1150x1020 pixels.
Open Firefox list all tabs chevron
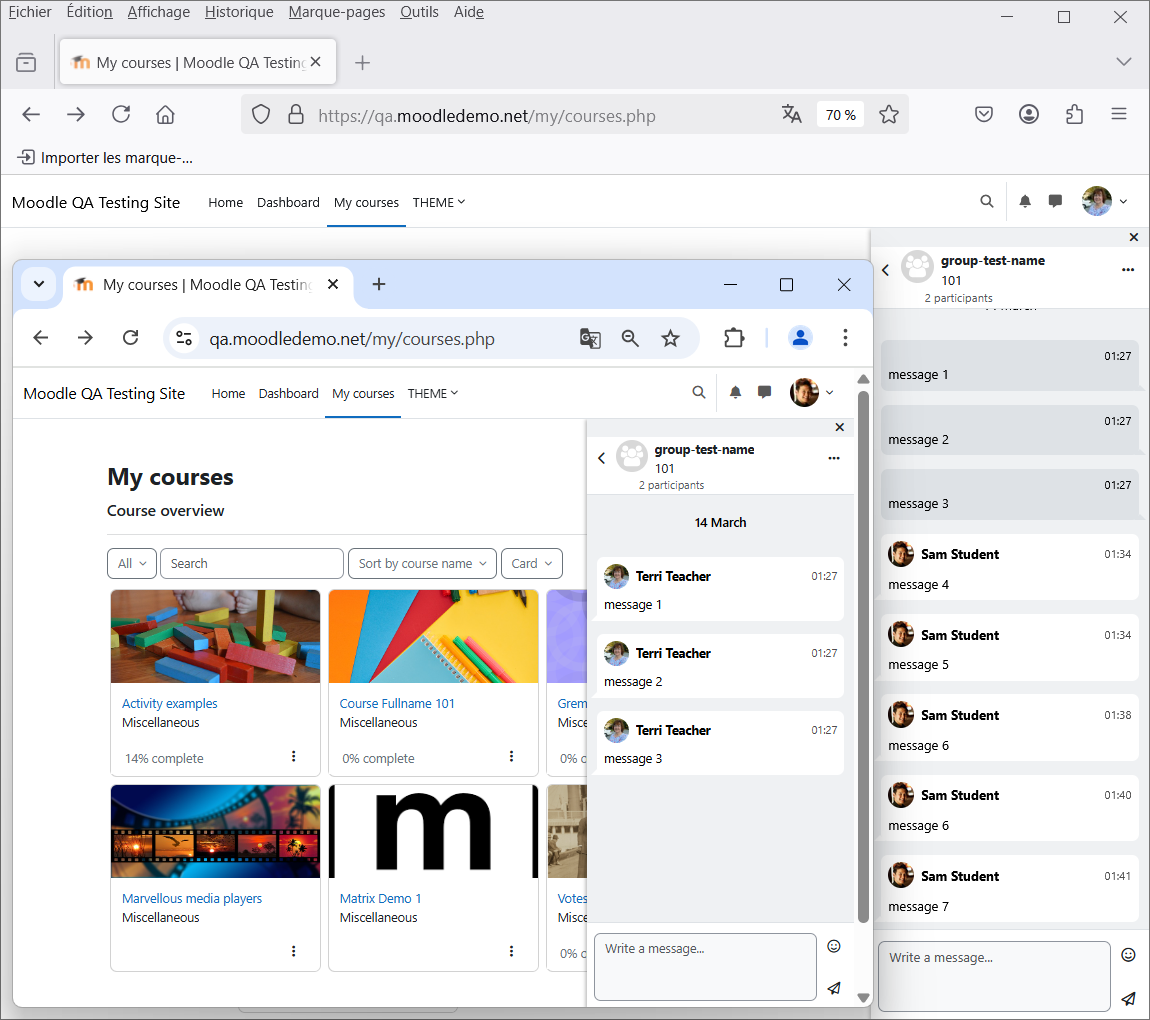tap(1123, 62)
